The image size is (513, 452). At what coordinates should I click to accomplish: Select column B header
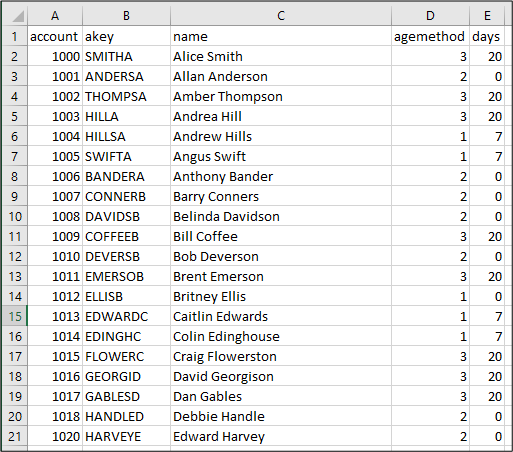126,15
